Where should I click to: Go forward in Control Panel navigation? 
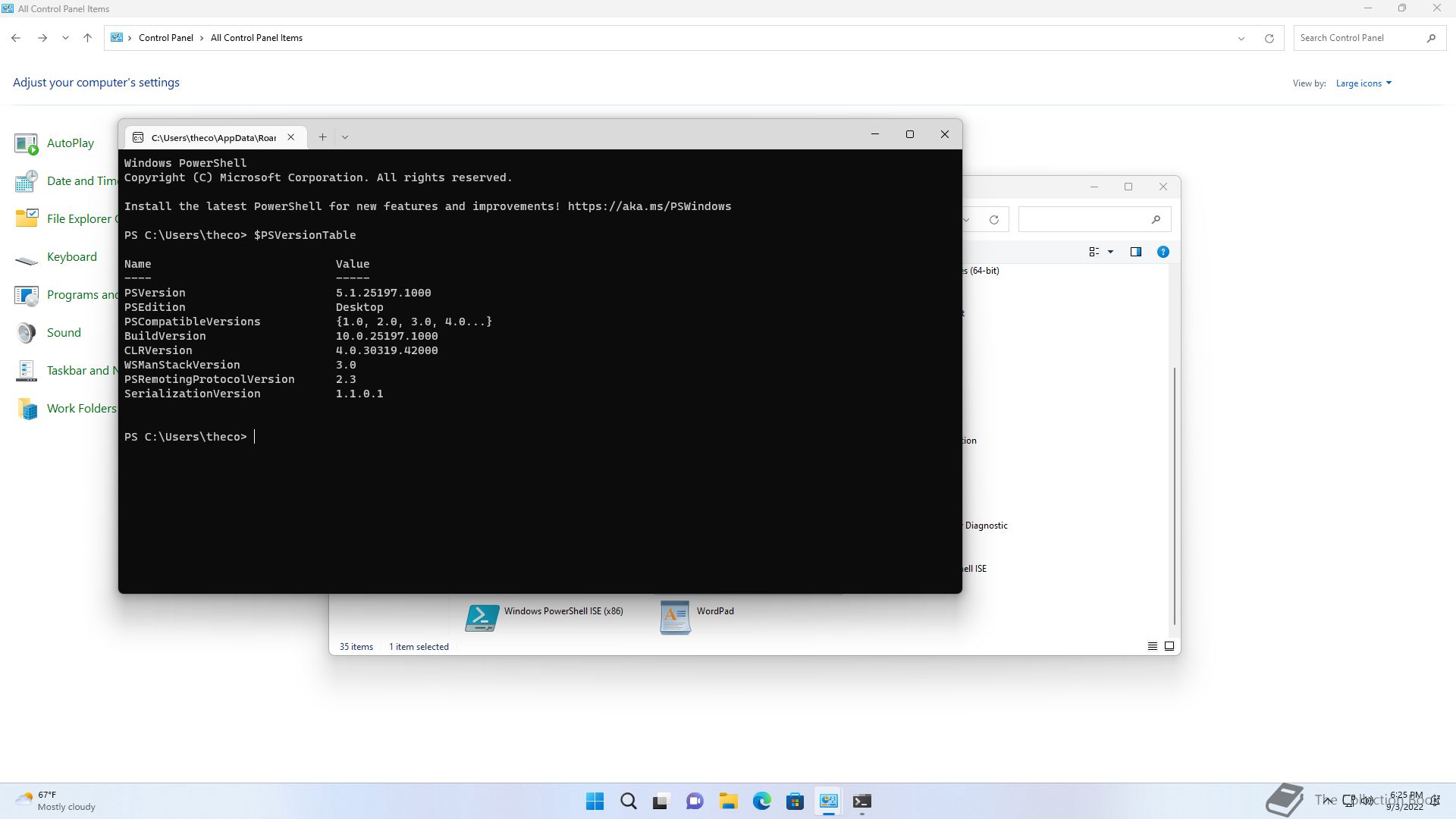click(42, 38)
